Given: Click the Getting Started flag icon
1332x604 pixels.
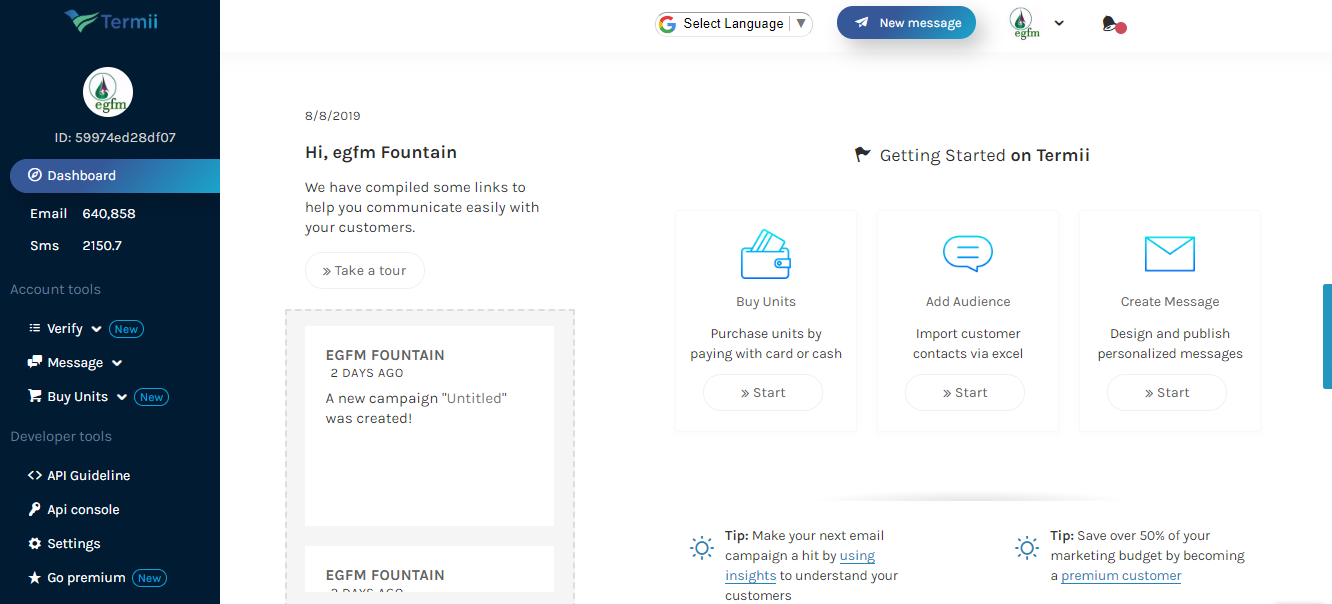Looking at the screenshot, I should pyautogui.click(x=863, y=155).
